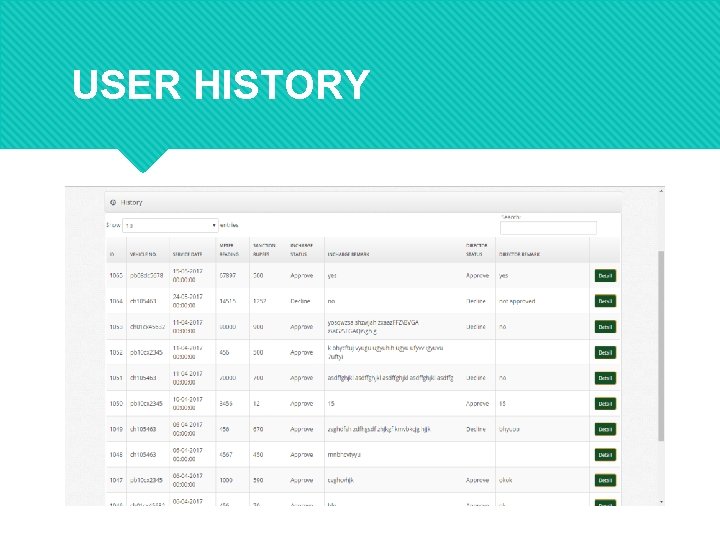Viewport: 720px width, 540px height.
Task: Click the incharge remark '15' in row 1050
Action: point(331,404)
